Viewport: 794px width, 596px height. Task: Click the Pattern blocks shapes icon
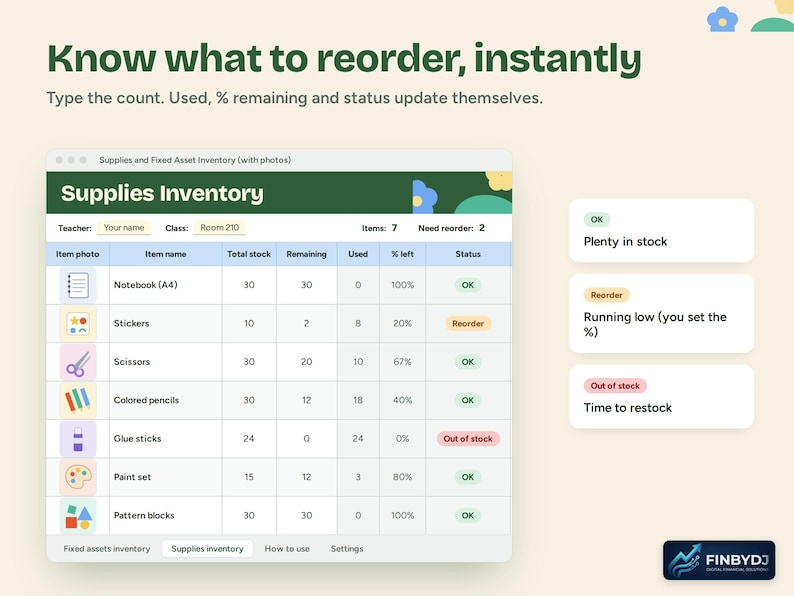point(78,515)
